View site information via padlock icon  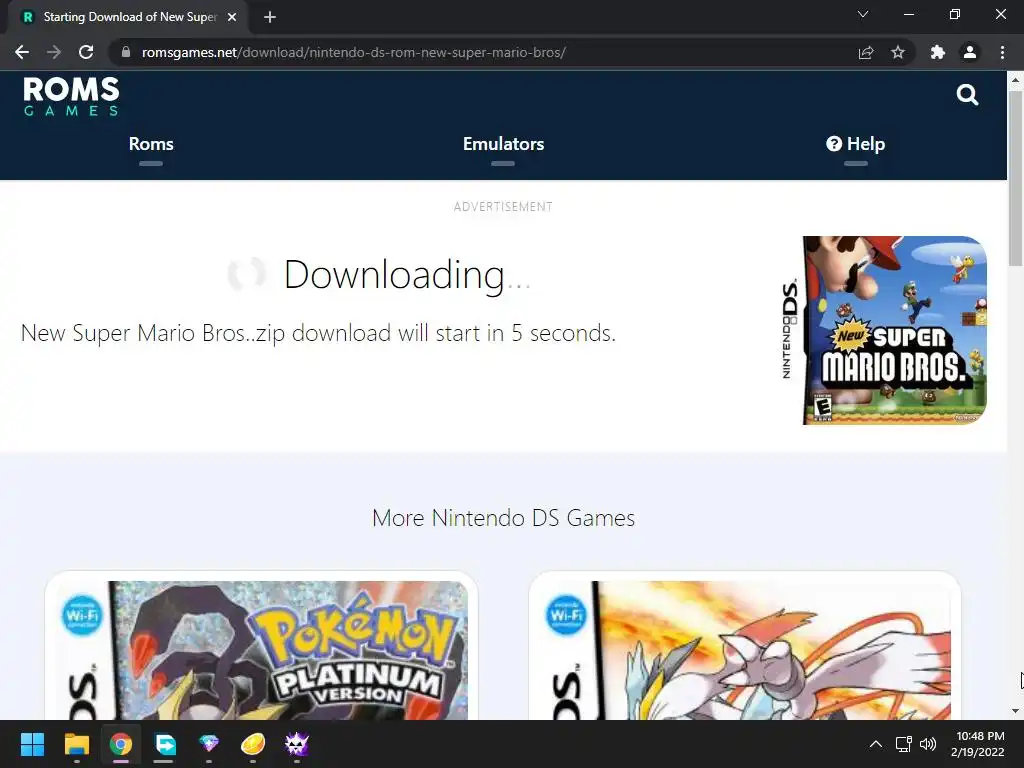126,52
